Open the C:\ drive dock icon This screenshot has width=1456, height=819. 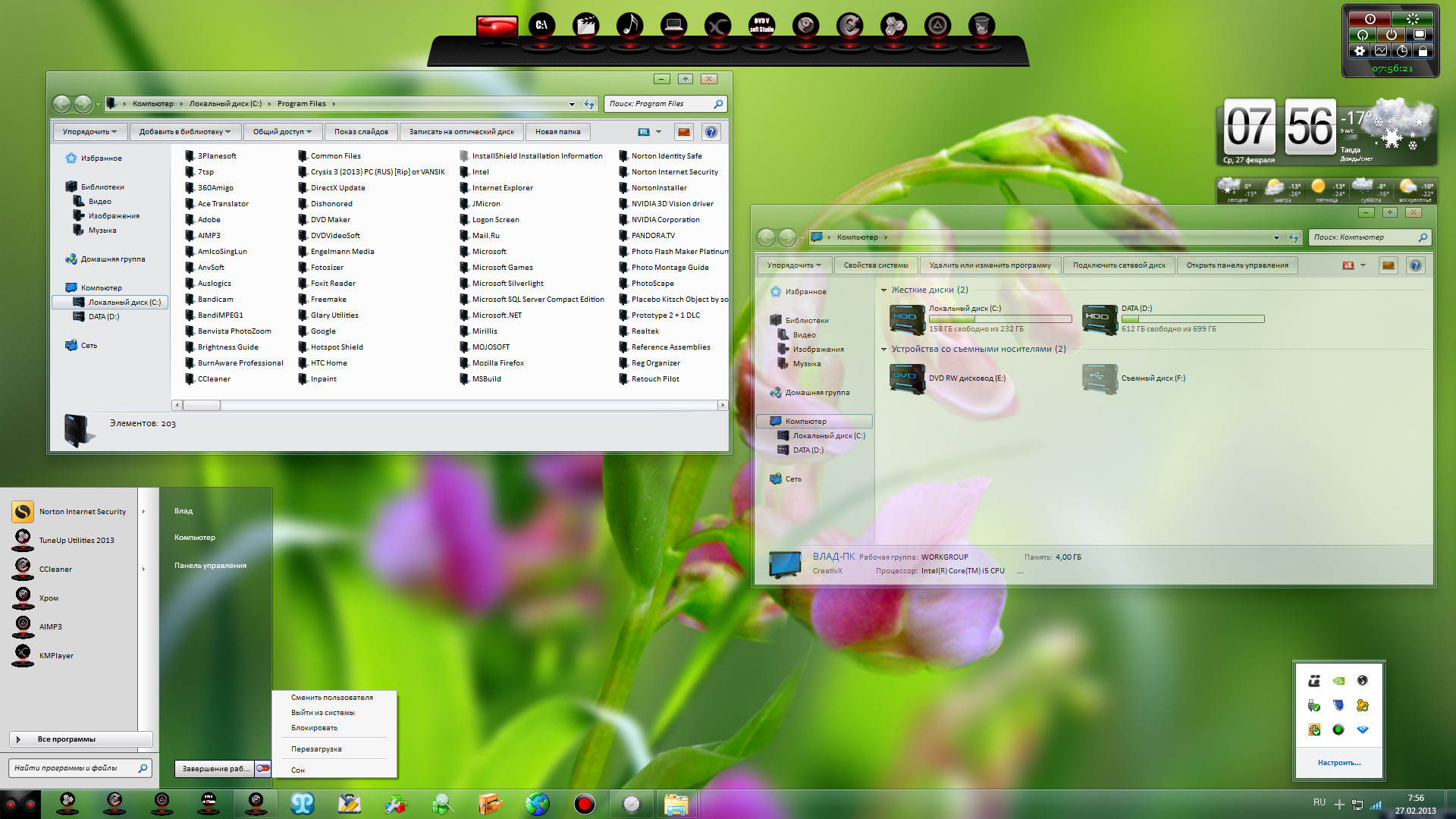541,27
